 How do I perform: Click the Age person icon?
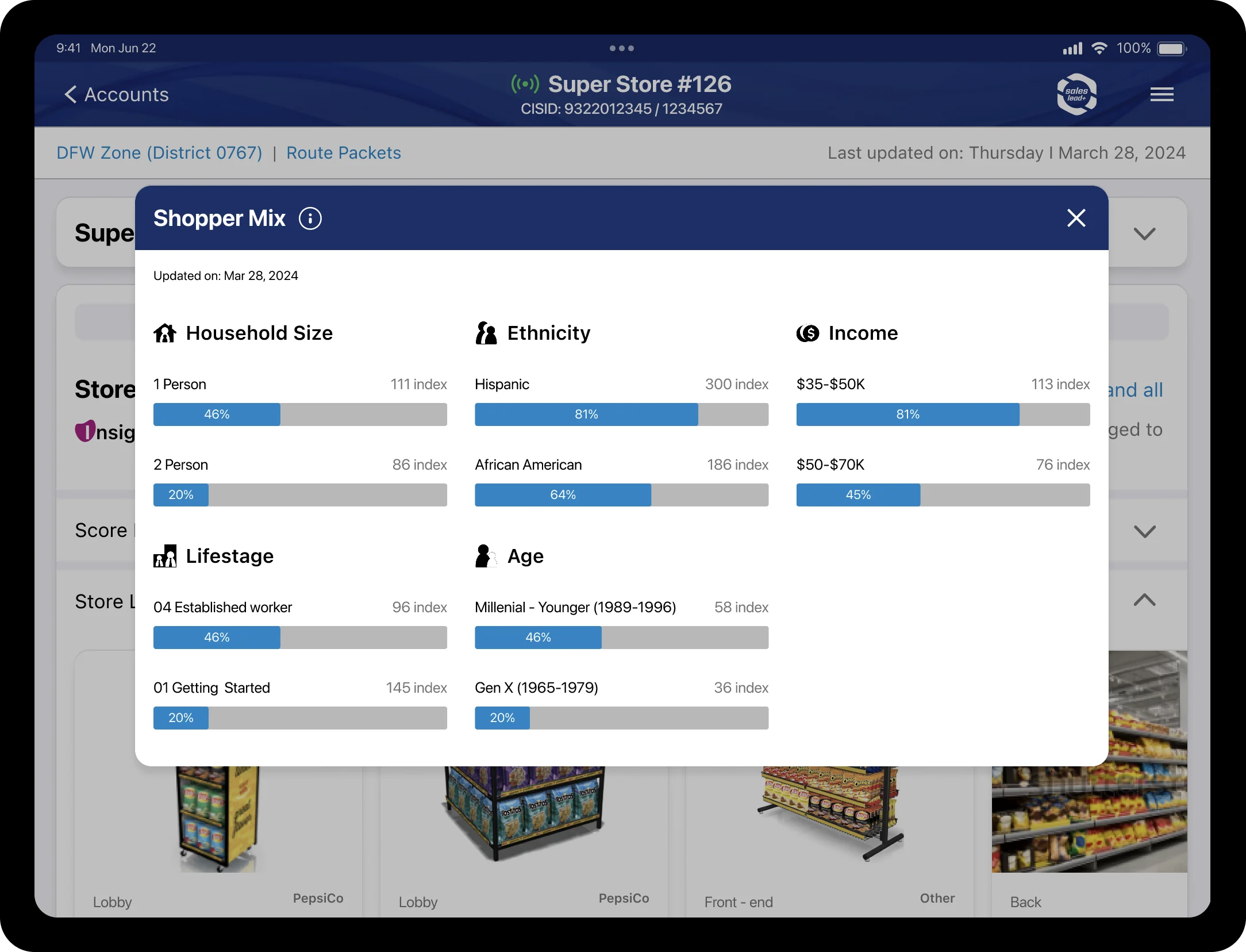point(486,556)
